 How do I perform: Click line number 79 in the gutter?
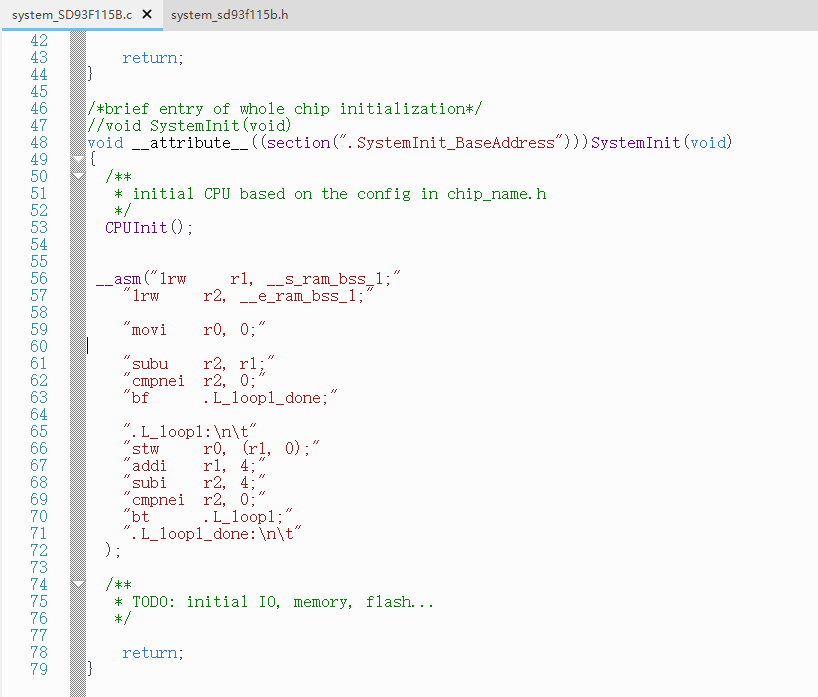click(x=39, y=669)
